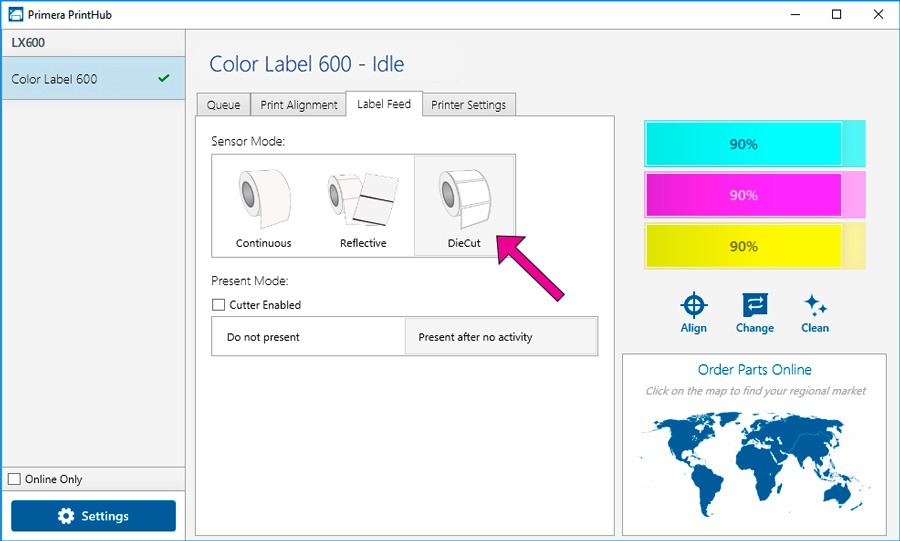Select DieCut sensor mode roll icon

click(464, 199)
